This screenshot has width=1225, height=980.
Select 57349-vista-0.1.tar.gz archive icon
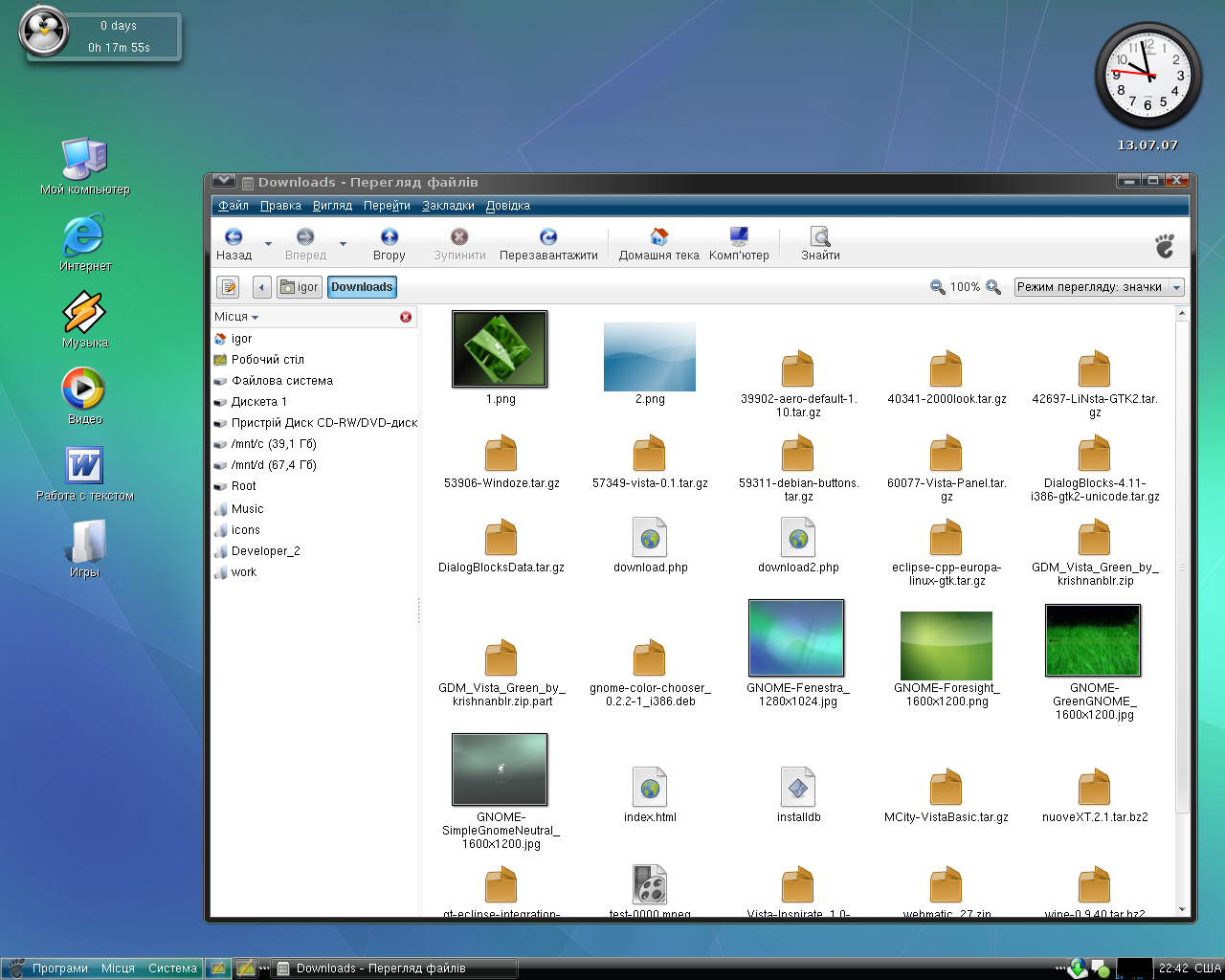click(649, 454)
